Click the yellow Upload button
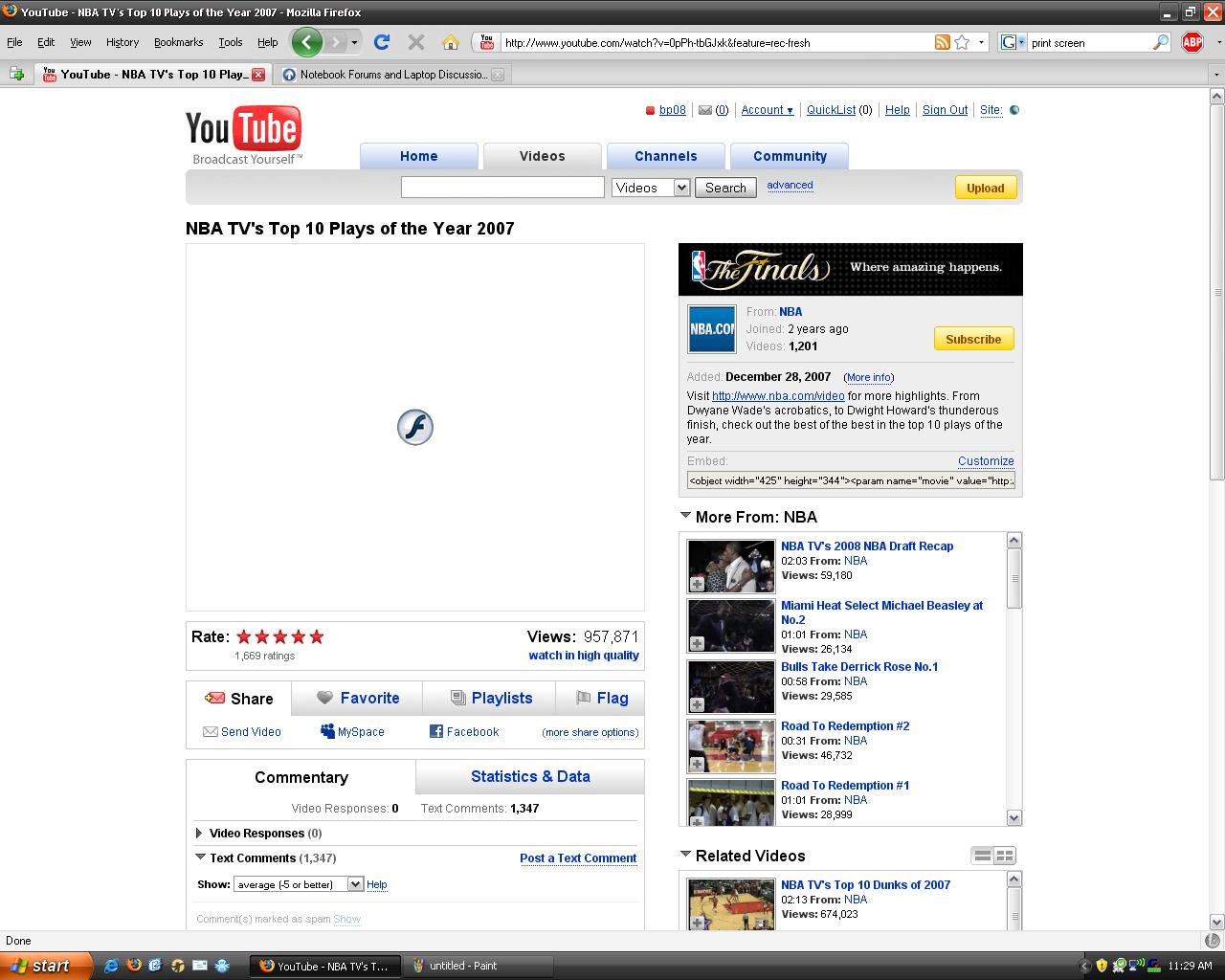1225x980 pixels. click(985, 188)
